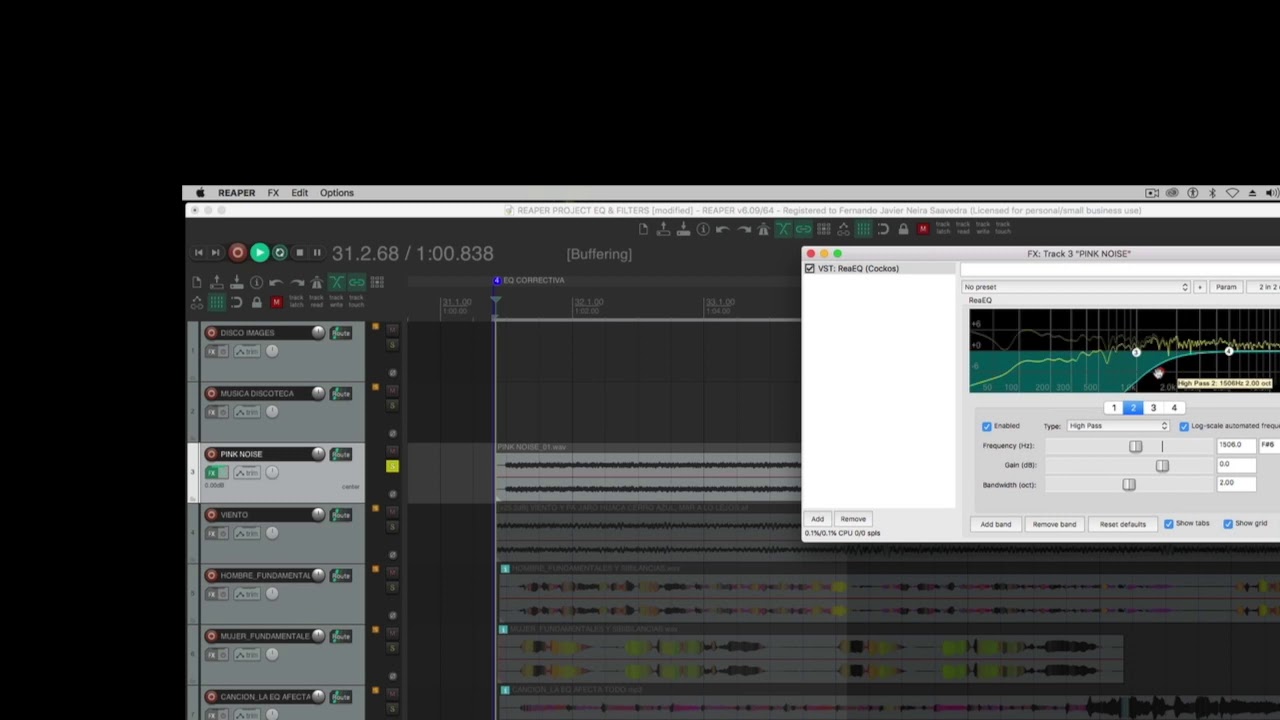
Task: Open the Type dropdown showing High Pass
Action: (1118, 426)
